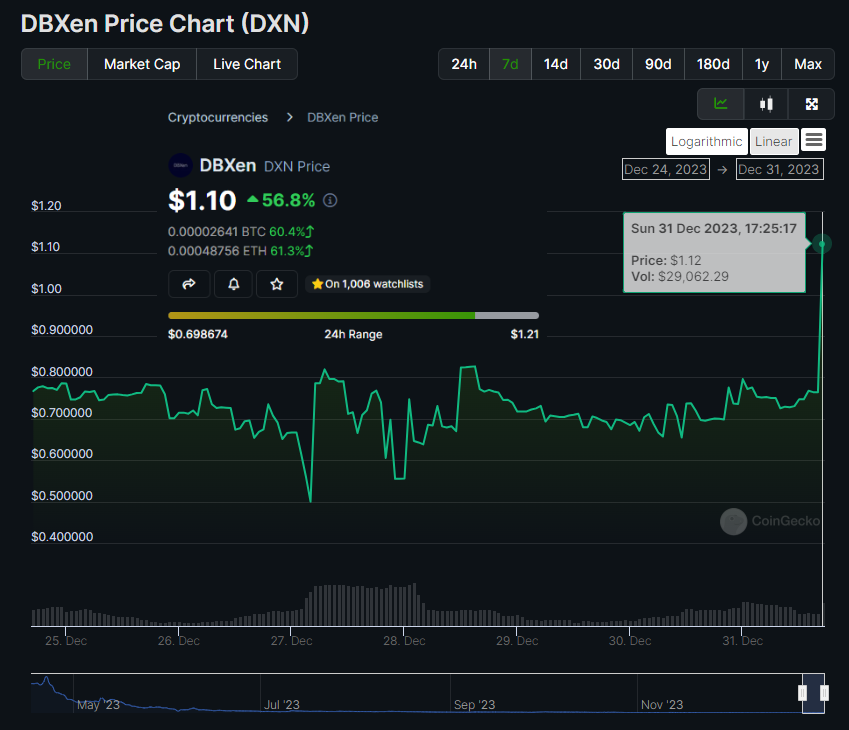Viewport: 849px width, 730px height.
Task: Click the $0.800000 axis label
Action: point(62,371)
